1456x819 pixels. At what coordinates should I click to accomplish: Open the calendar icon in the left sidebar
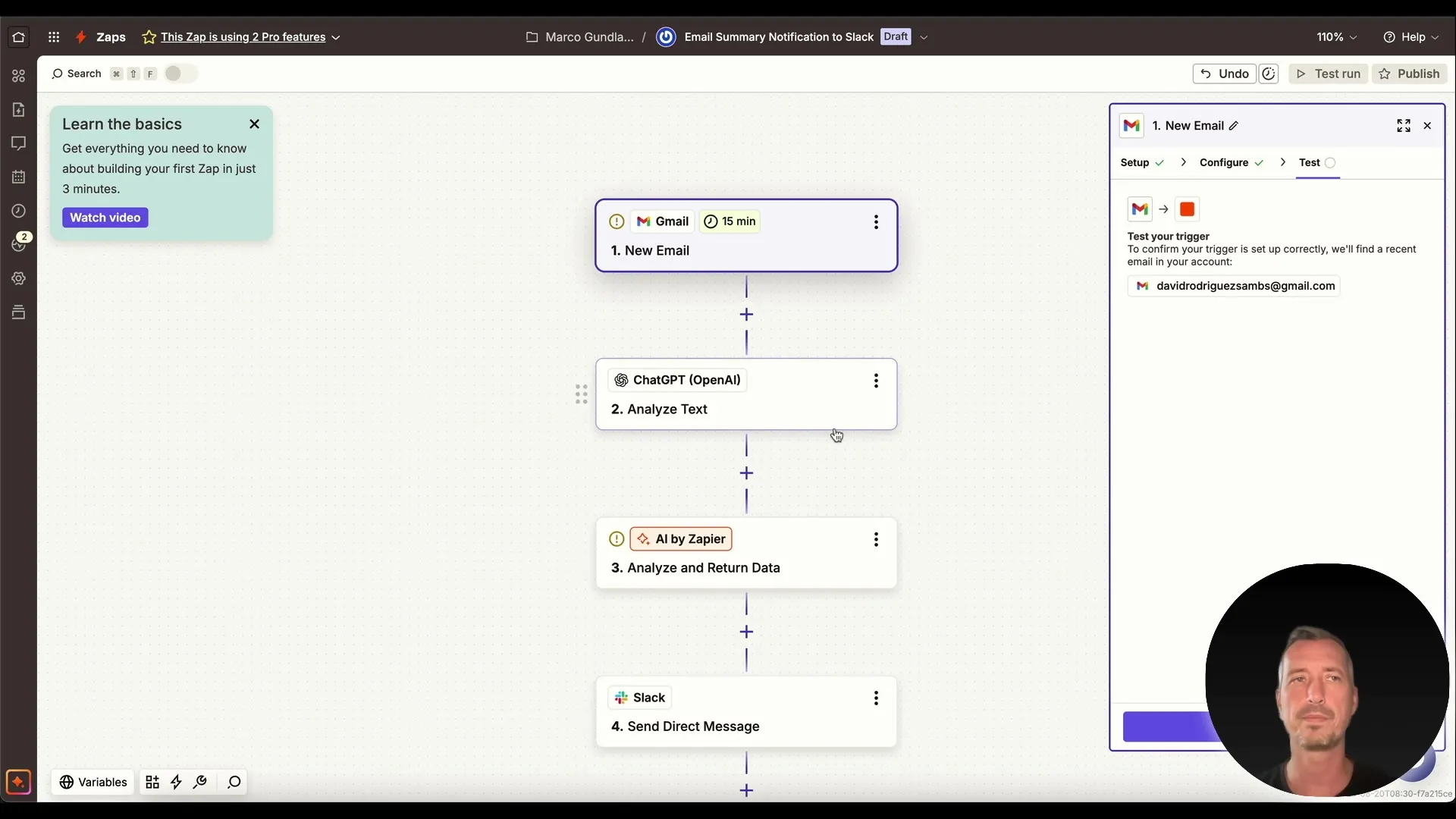(17, 177)
